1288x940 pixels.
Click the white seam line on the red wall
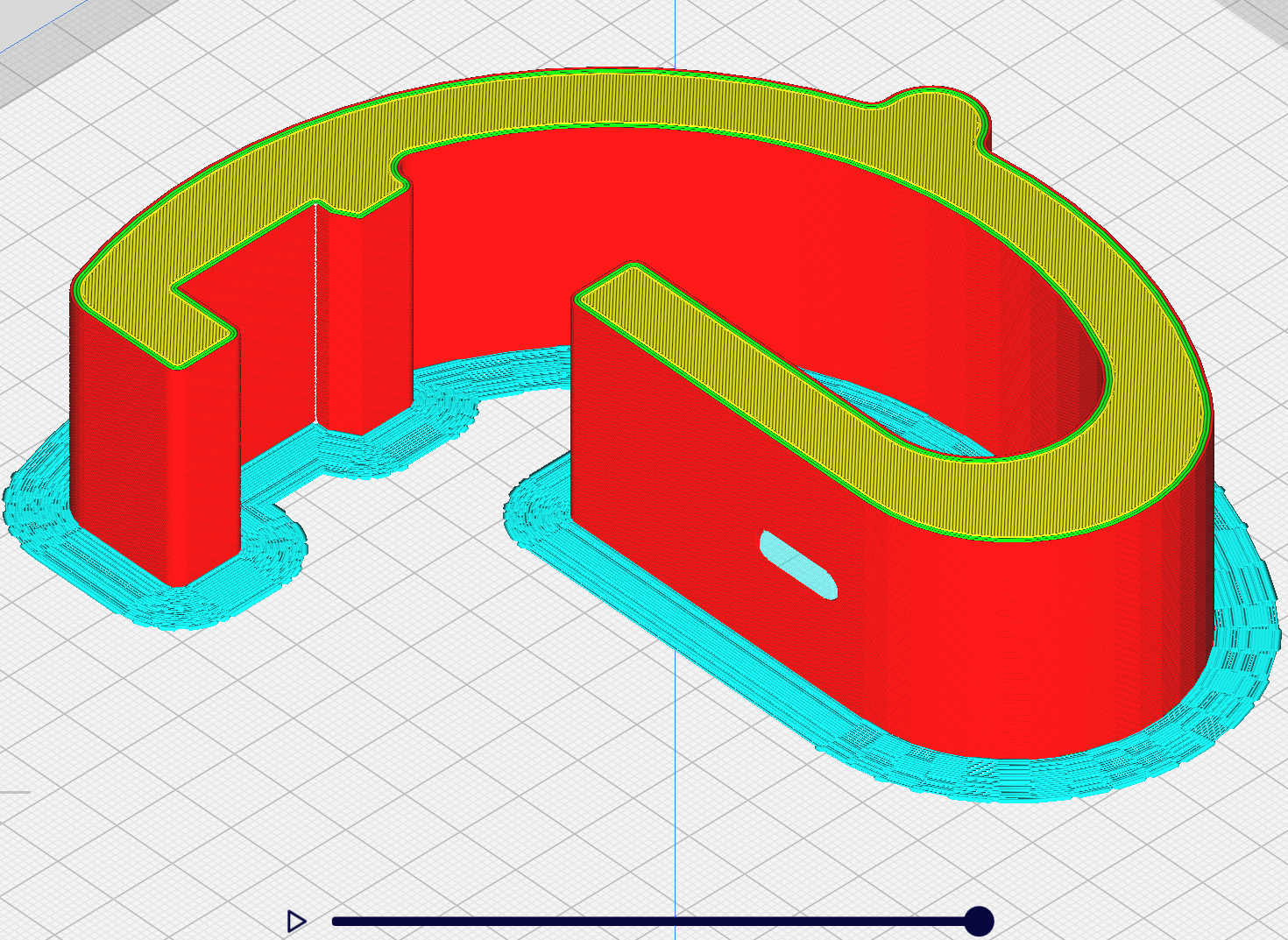tap(315, 315)
